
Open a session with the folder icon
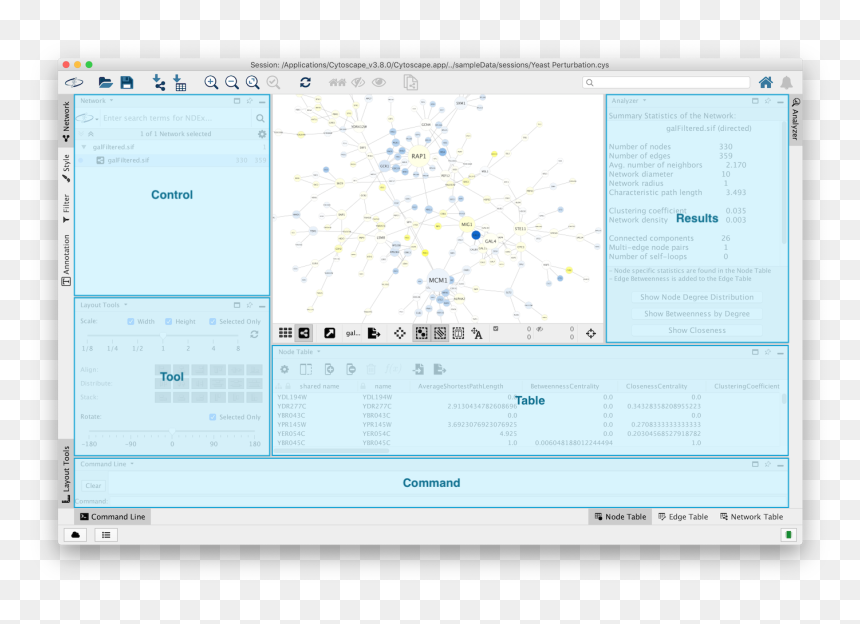(x=105, y=83)
